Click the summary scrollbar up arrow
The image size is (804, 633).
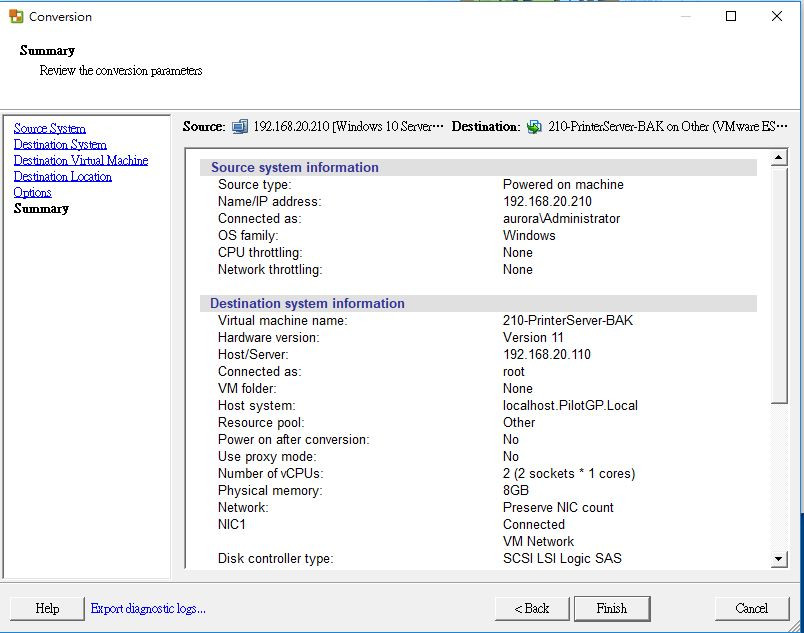tap(779, 157)
